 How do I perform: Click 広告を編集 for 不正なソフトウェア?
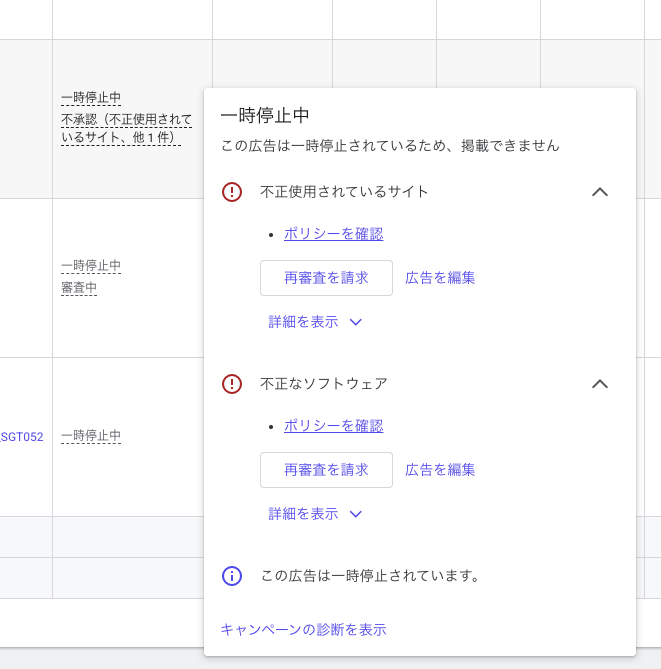tap(440, 470)
